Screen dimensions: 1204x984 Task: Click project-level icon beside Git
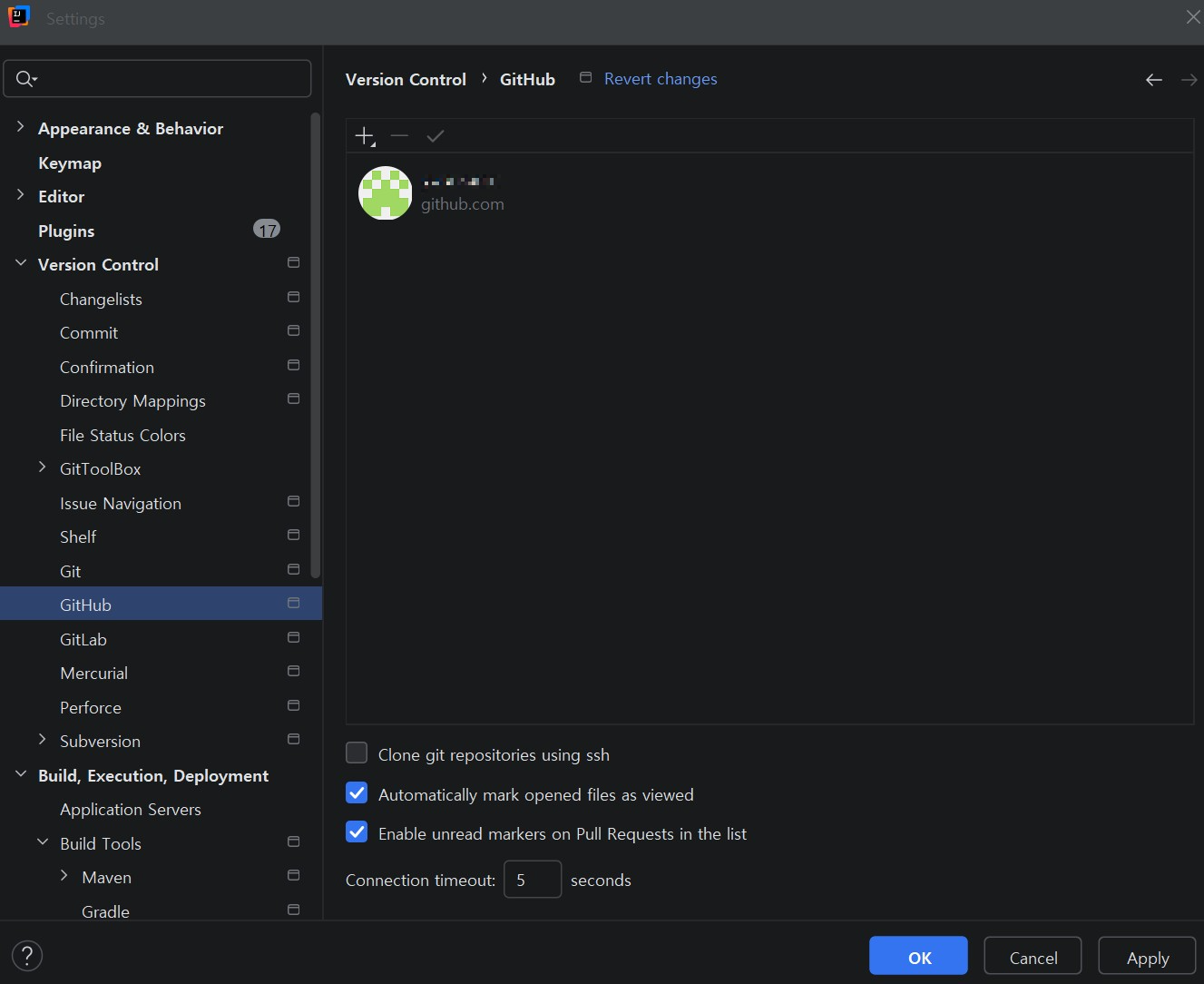click(x=293, y=569)
